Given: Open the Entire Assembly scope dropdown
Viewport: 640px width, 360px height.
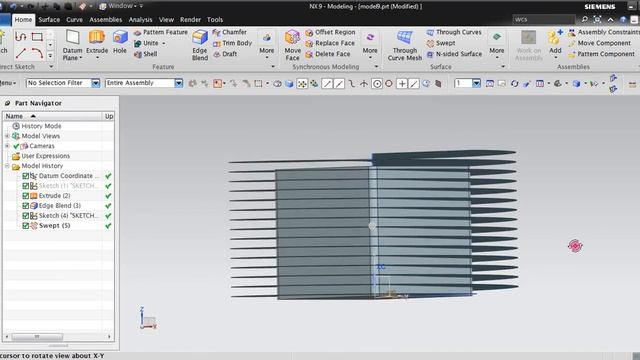Looking at the screenshot, I should (x=179, y=83).
